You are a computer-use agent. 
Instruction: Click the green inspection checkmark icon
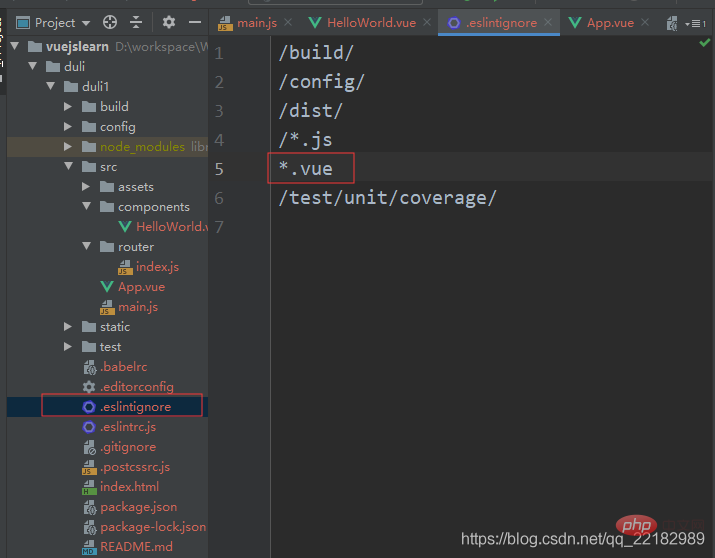705,43
